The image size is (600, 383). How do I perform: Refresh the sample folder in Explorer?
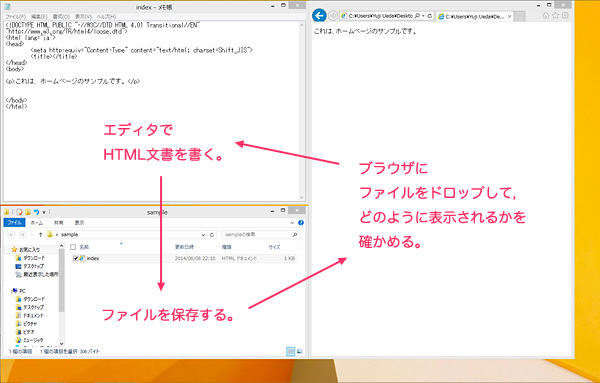click(212, 235)
